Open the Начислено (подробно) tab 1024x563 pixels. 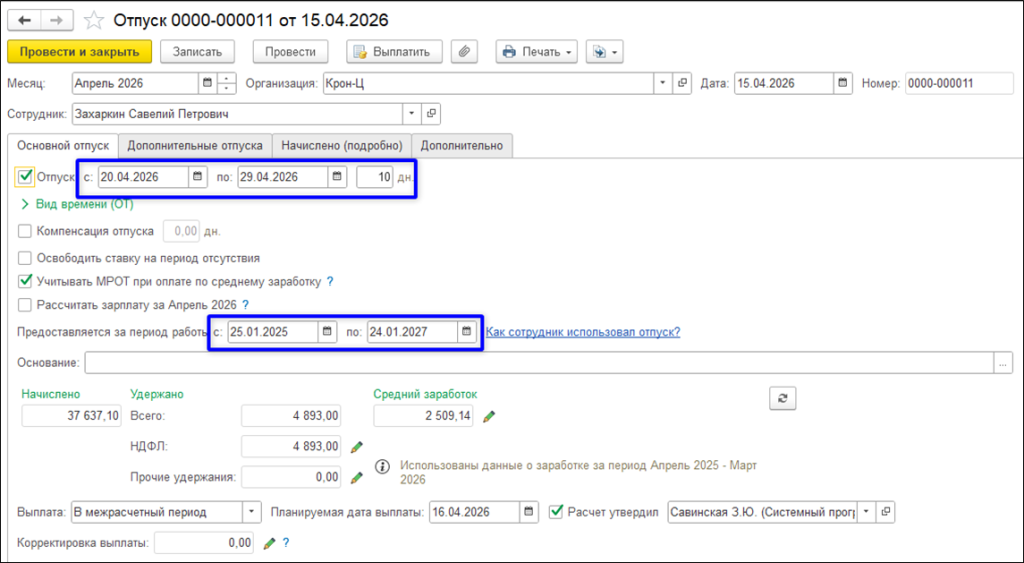[342, 146]
